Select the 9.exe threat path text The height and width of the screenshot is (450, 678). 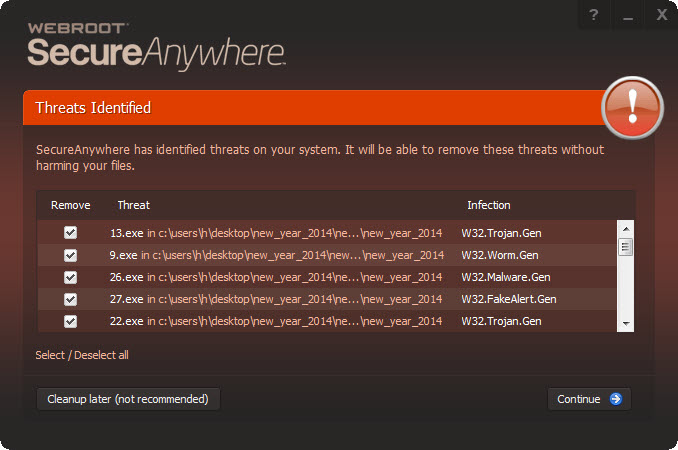pyautogui.click(x=277, y=255)
